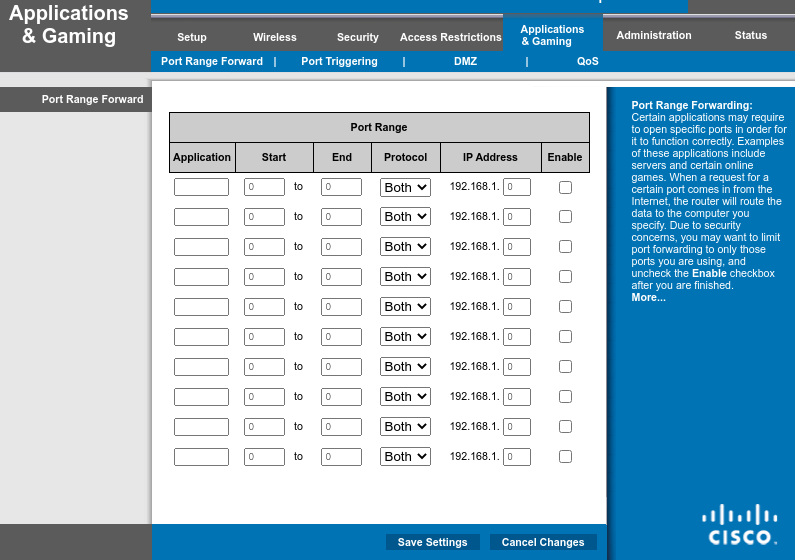
Task: View the Status tab
Action: click(x=750, y=35)
